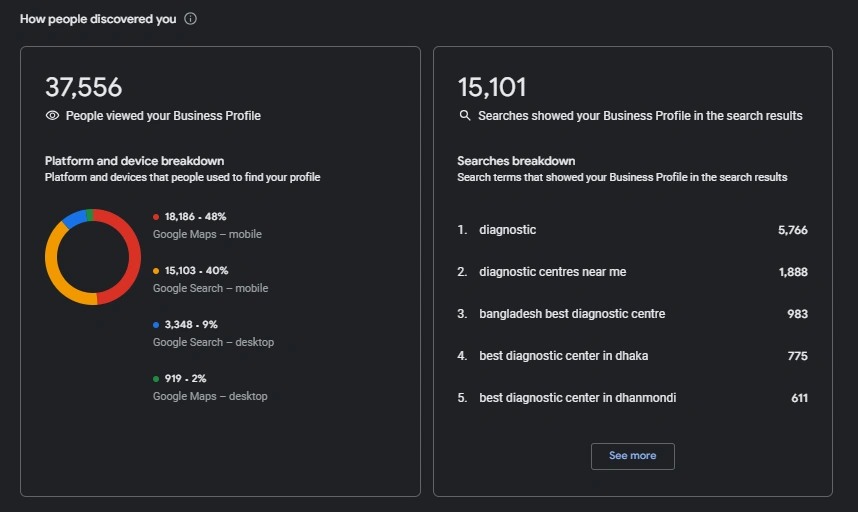
Task: Click the 'Google Maps – desktop' label
Action: pos(210,396)
